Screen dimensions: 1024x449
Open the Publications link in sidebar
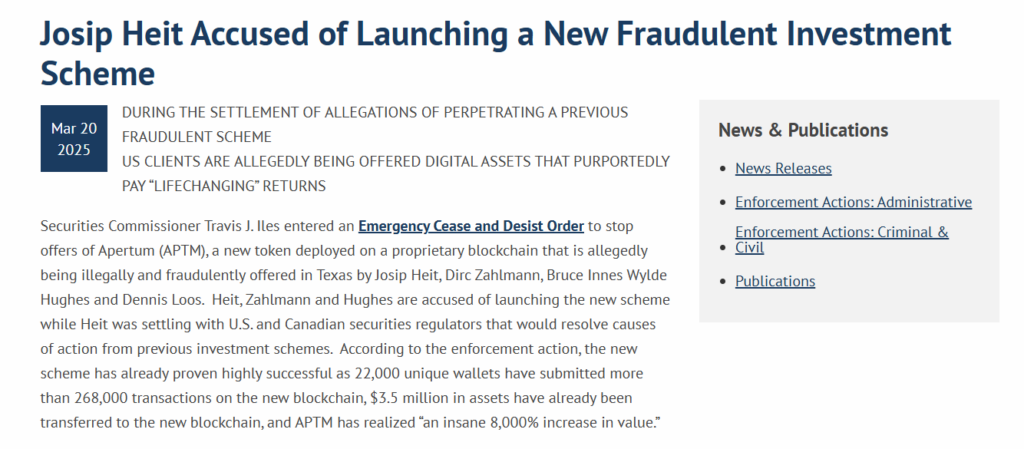point(775,281)
